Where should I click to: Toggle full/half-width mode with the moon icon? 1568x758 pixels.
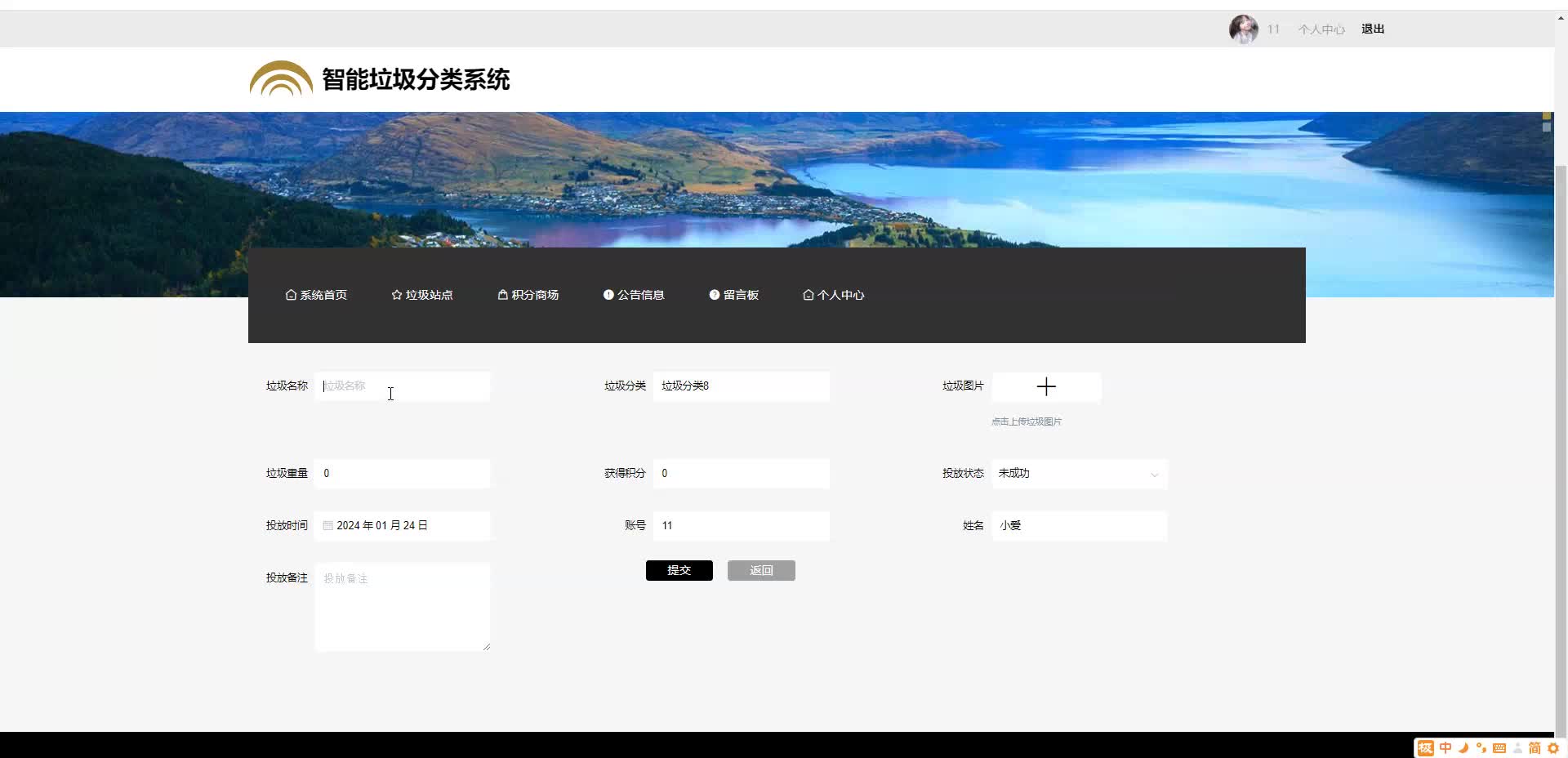point(1464,747)
